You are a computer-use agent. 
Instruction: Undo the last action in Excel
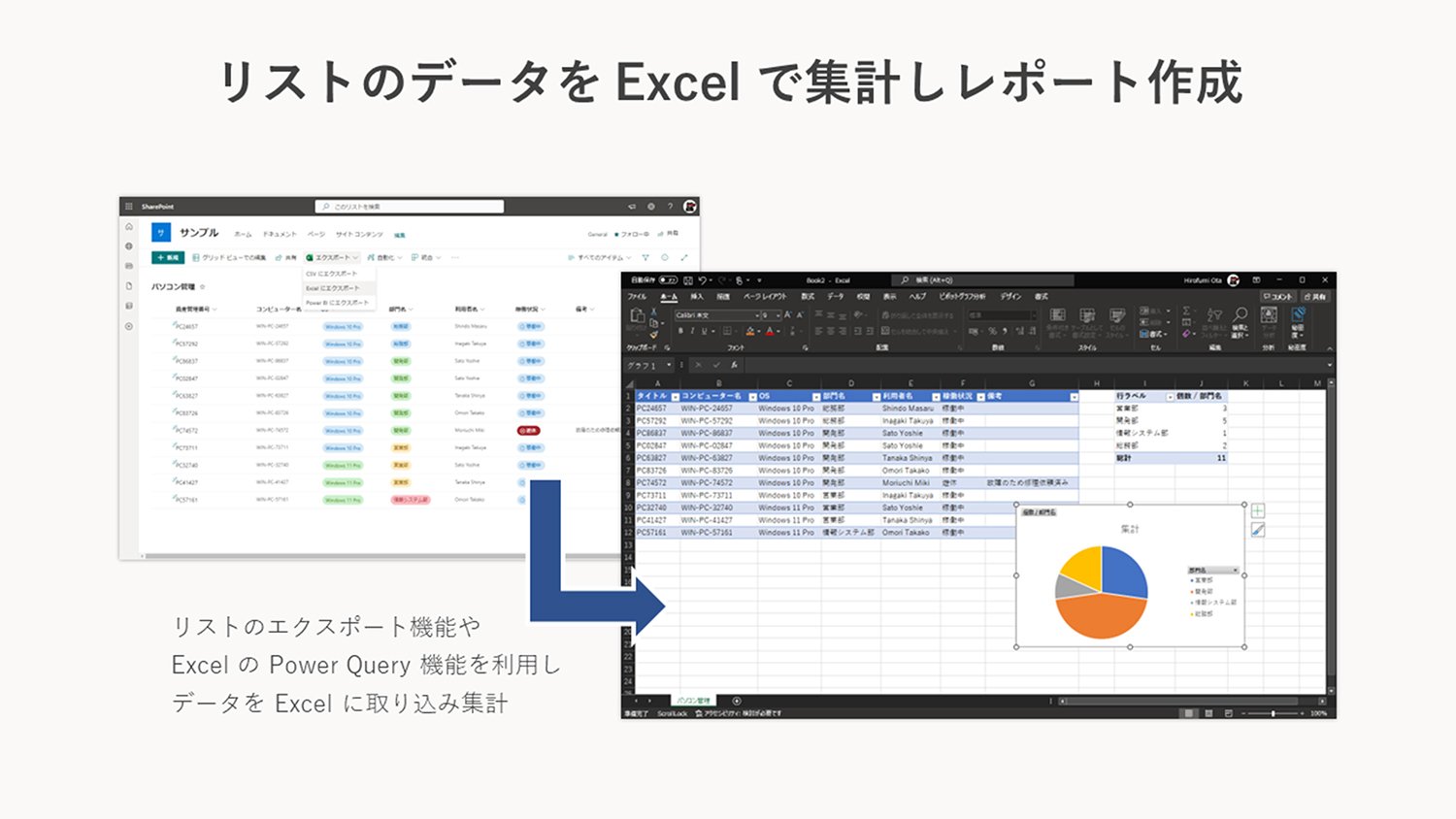pyautogui.click(x=702, y=280)
